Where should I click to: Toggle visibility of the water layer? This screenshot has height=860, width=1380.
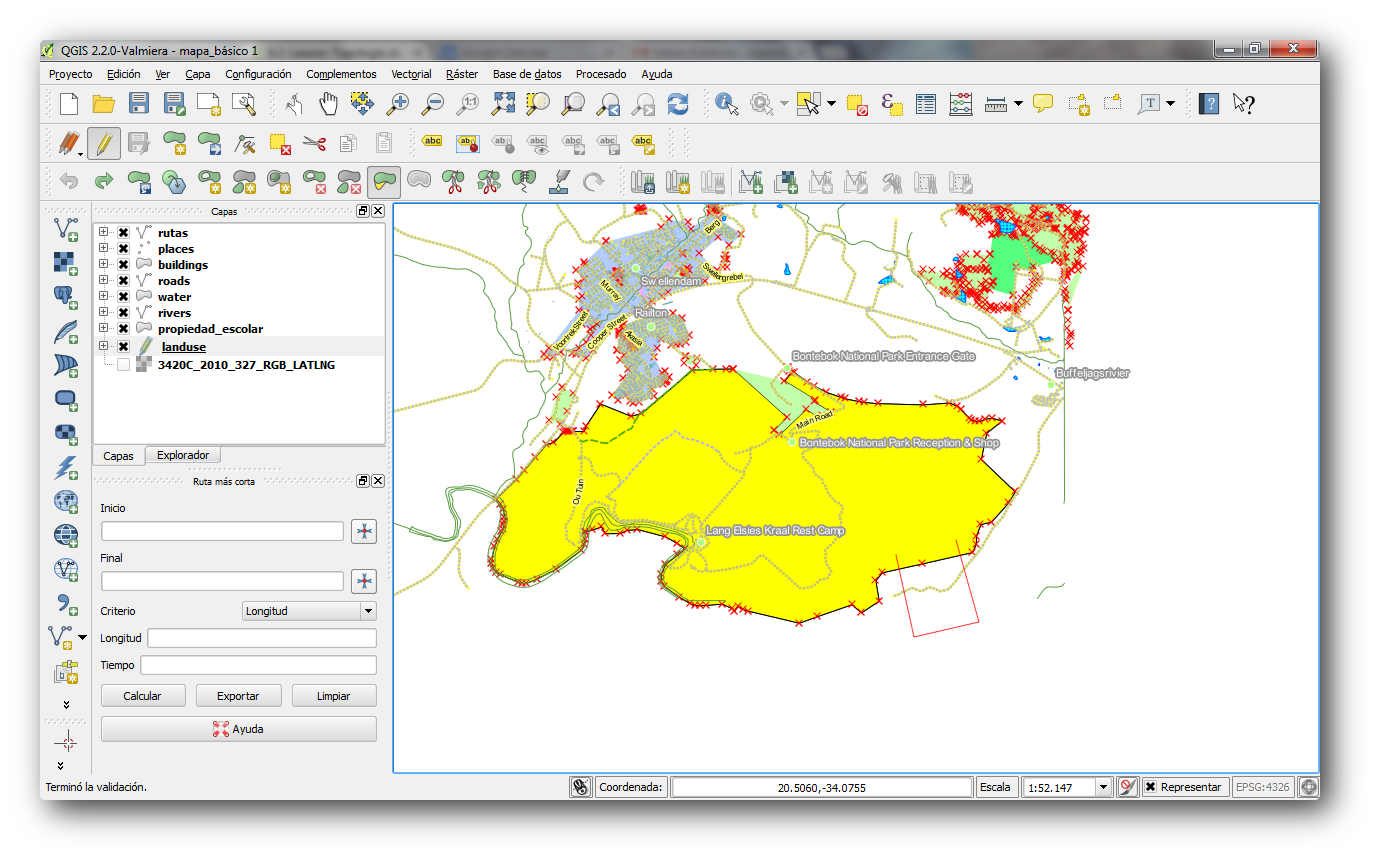[123, 297]
